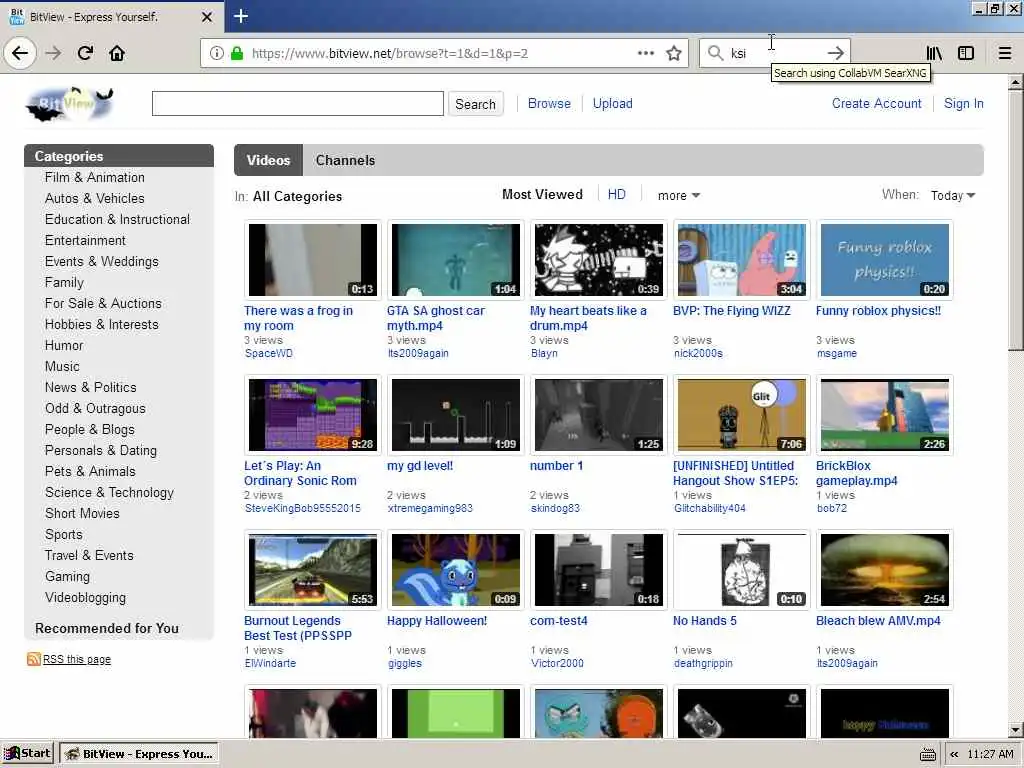The image size is (1024, 768).
Task: Open the Windows Start button
Action: point(27,754)
